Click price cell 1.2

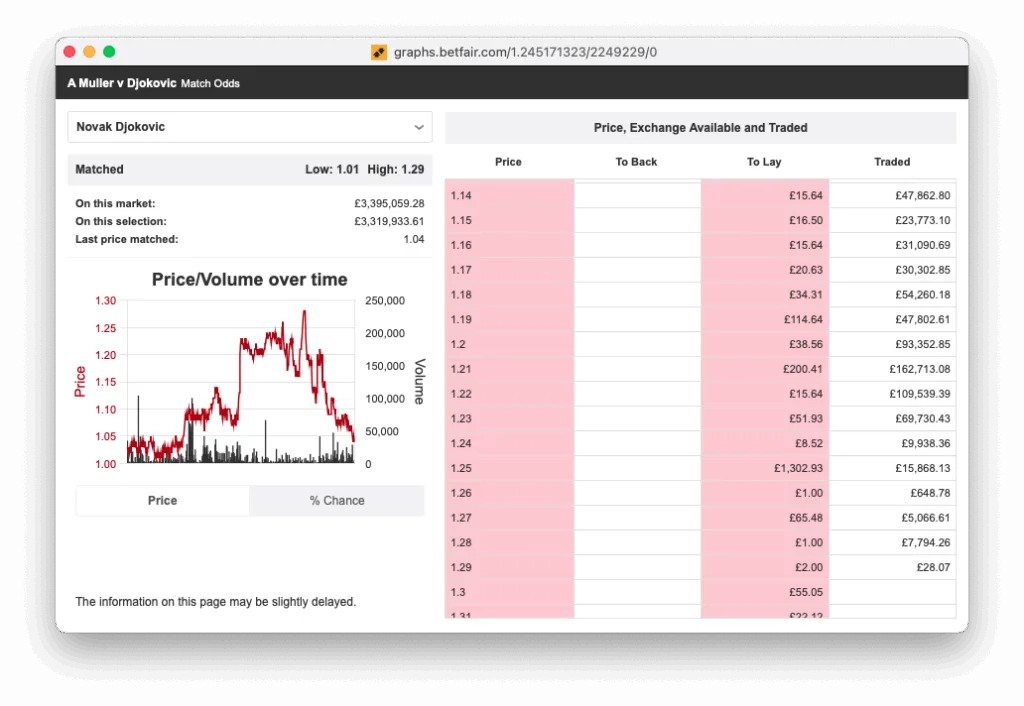509,344
